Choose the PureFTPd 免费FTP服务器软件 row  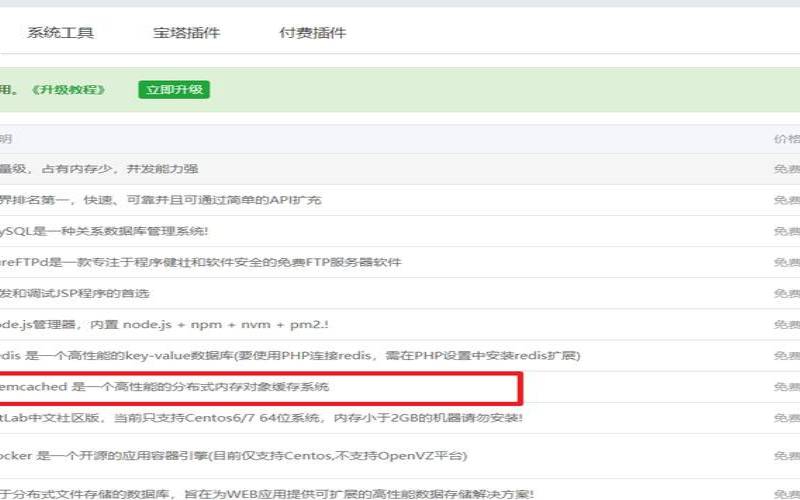coord(200,262)
